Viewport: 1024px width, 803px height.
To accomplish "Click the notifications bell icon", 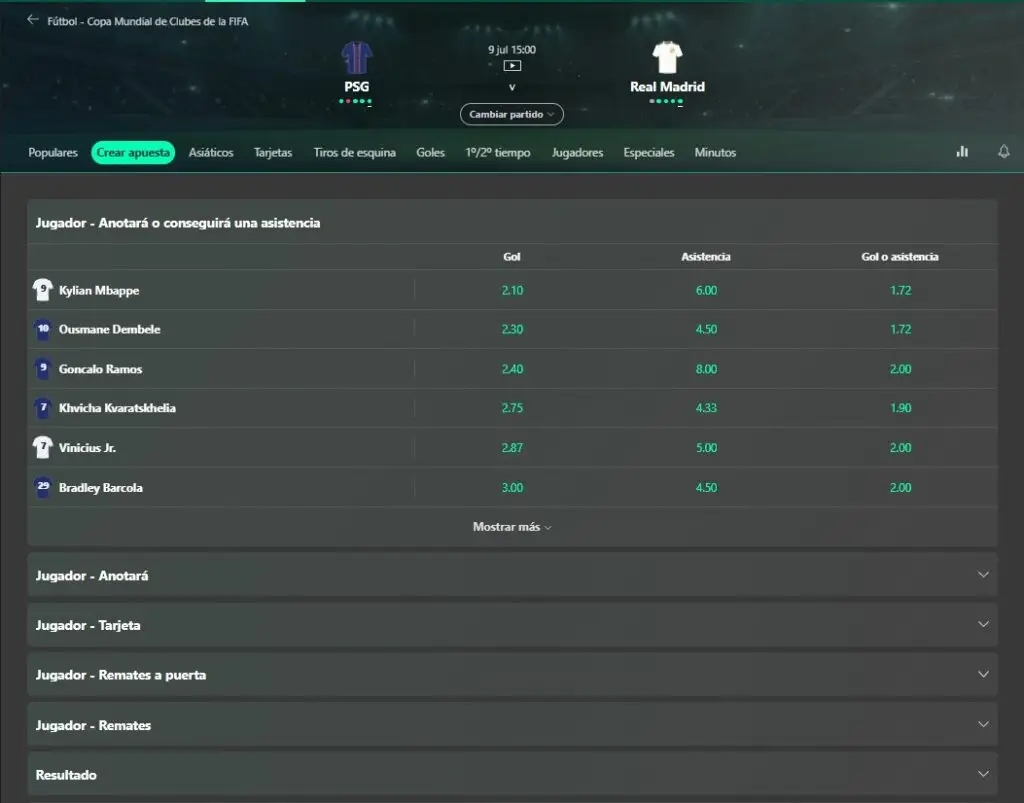I will (1003, 152).
